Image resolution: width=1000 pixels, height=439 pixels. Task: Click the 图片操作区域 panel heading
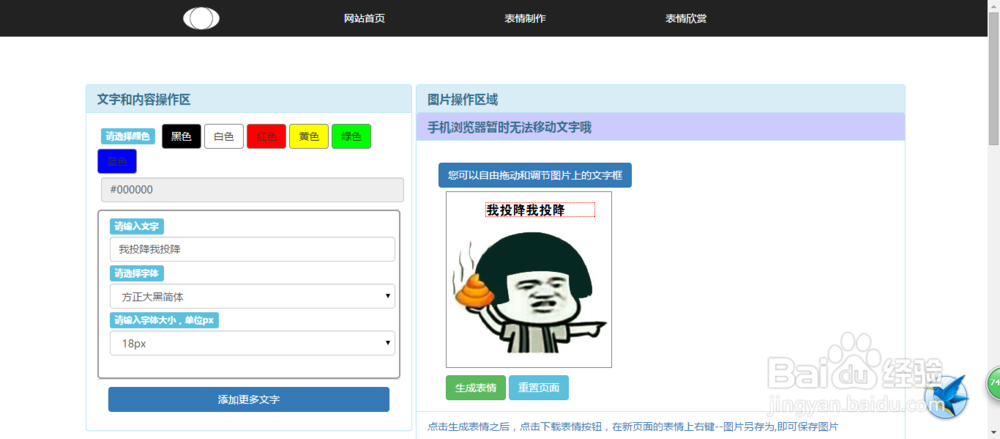(x=463, y=99)
